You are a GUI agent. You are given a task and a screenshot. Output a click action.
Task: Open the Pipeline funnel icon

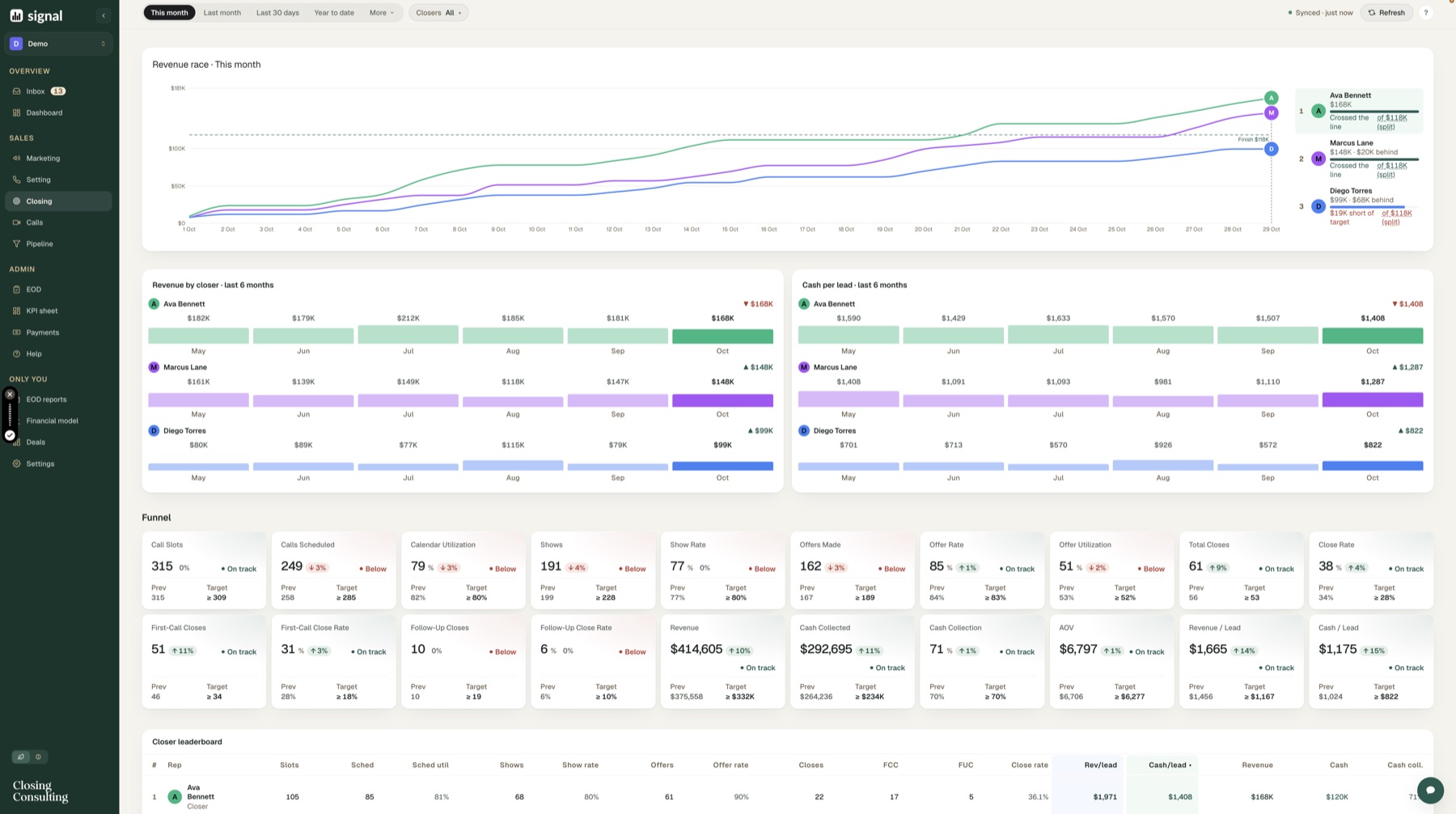click(x=16, y=244)
